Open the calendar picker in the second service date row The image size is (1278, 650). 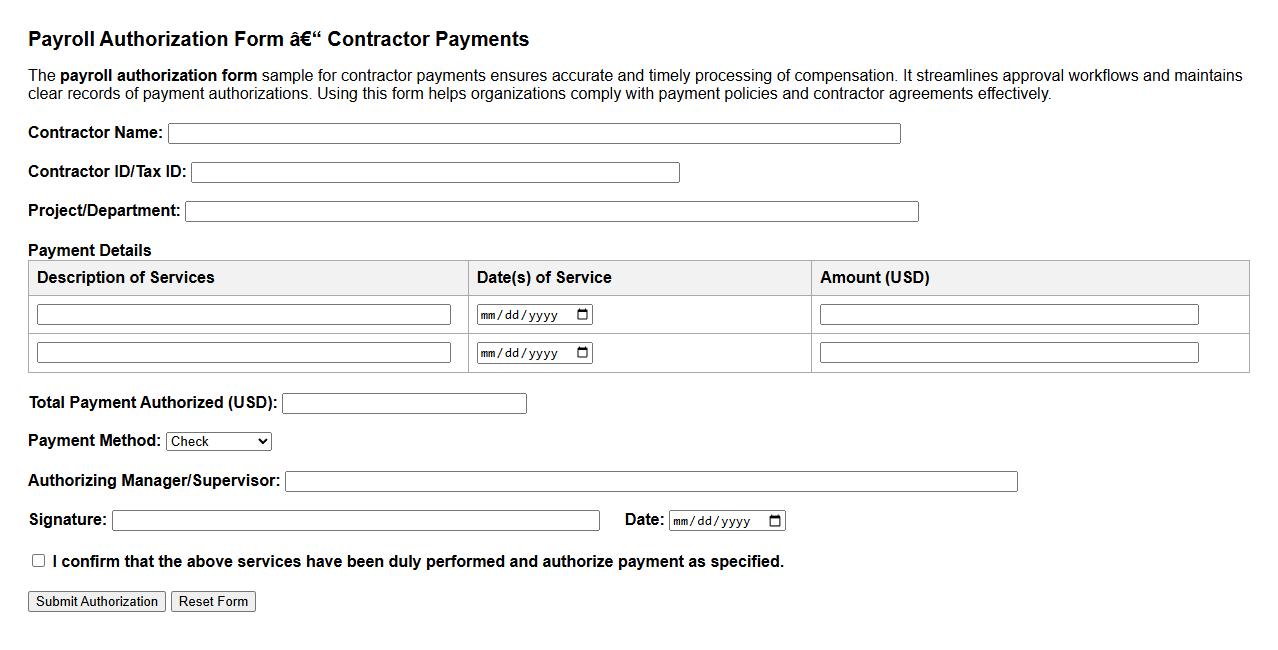tap(583, 352)
